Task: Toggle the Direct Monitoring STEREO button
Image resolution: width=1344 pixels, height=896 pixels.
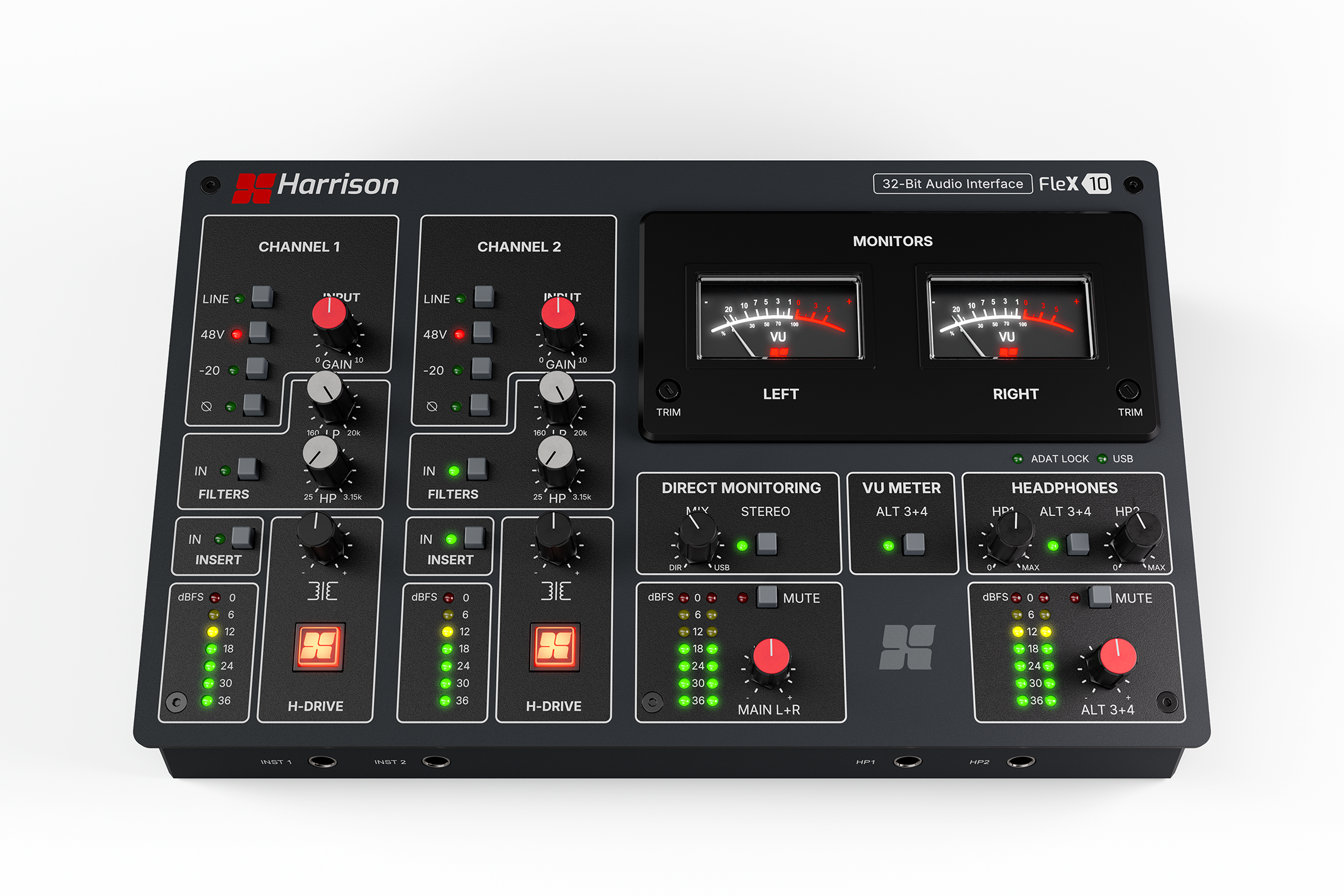Action: coord(766,544)
